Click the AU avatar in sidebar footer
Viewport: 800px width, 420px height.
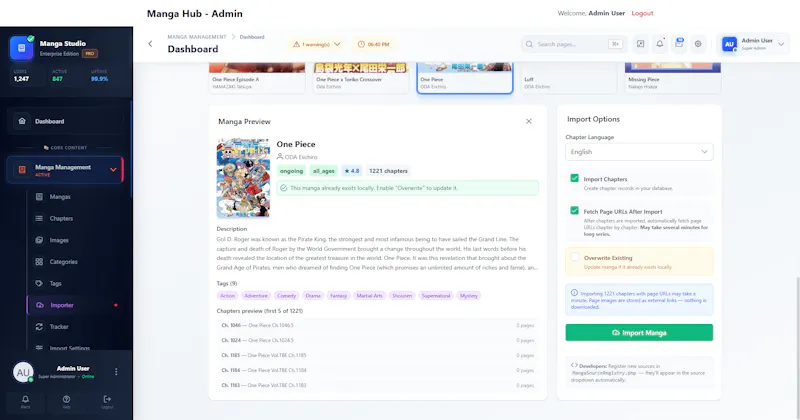point(23,372)
